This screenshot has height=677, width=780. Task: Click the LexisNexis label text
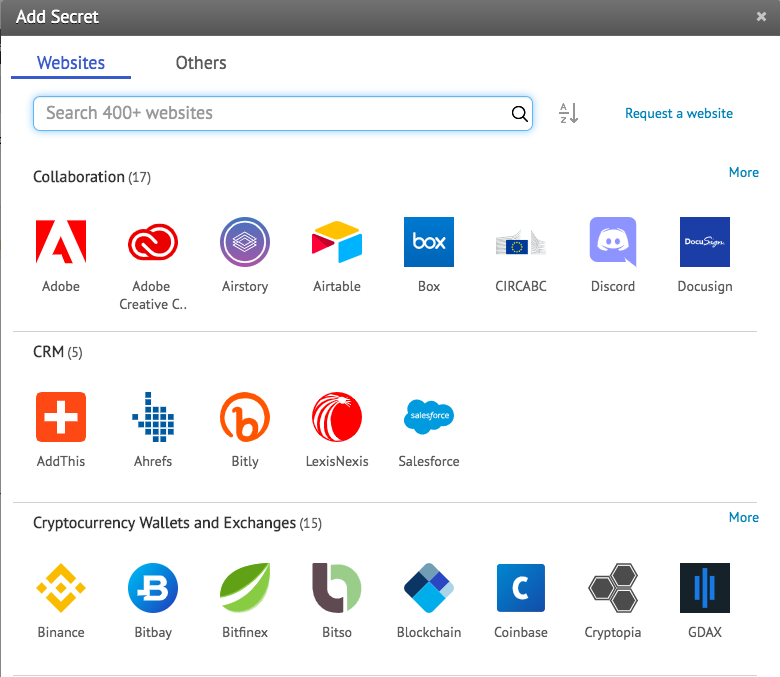337,461
